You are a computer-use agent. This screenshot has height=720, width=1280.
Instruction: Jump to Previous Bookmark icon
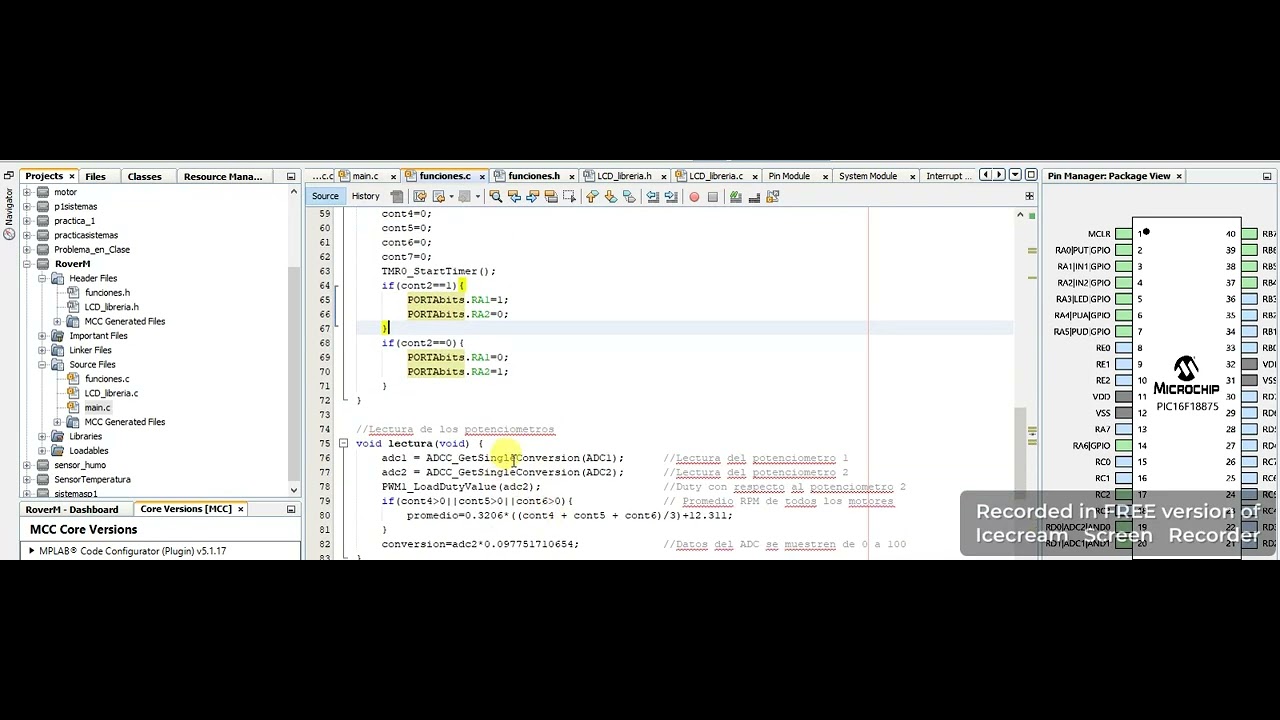click(x=592, y=197)
